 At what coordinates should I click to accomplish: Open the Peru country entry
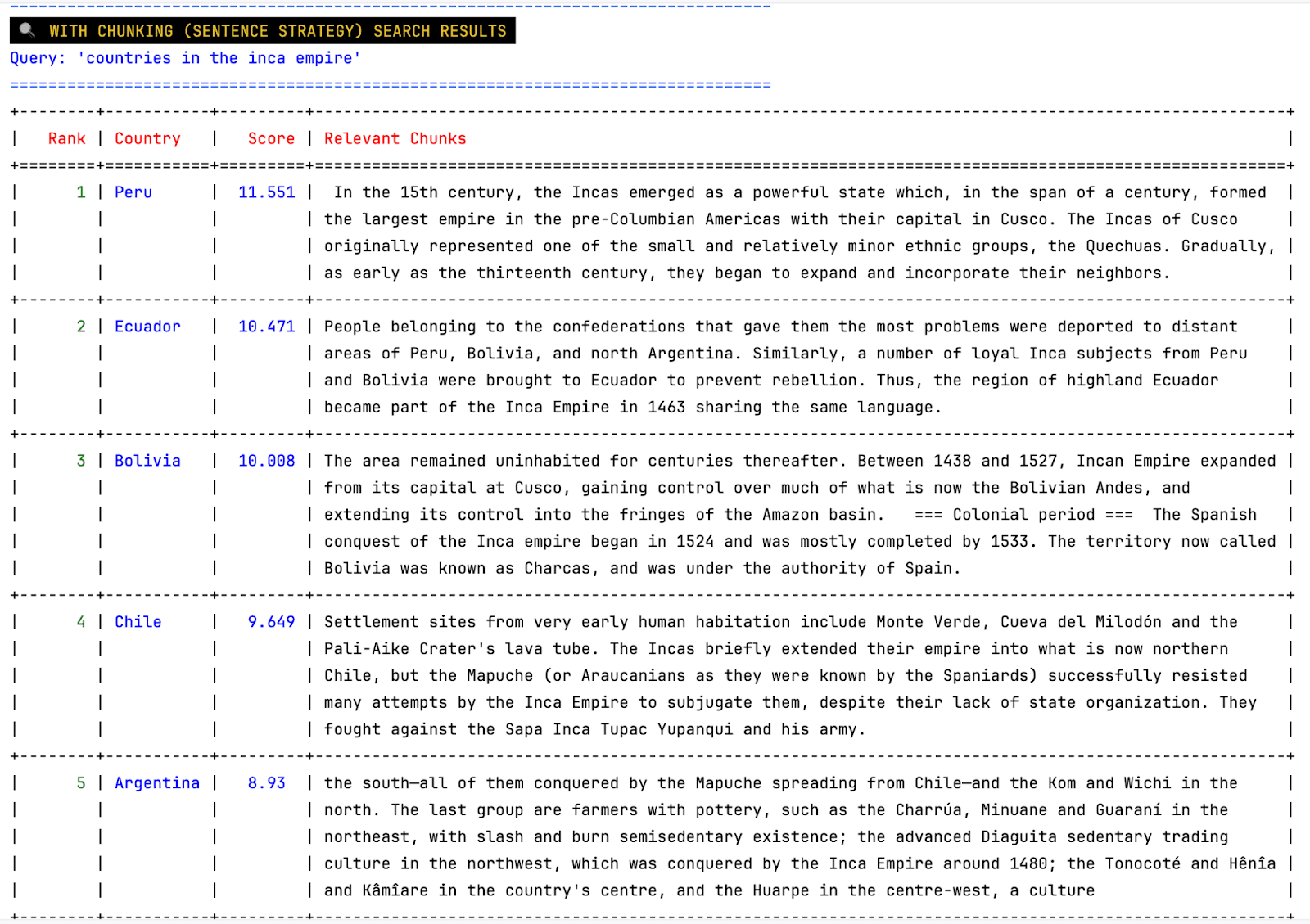point(133,192)
